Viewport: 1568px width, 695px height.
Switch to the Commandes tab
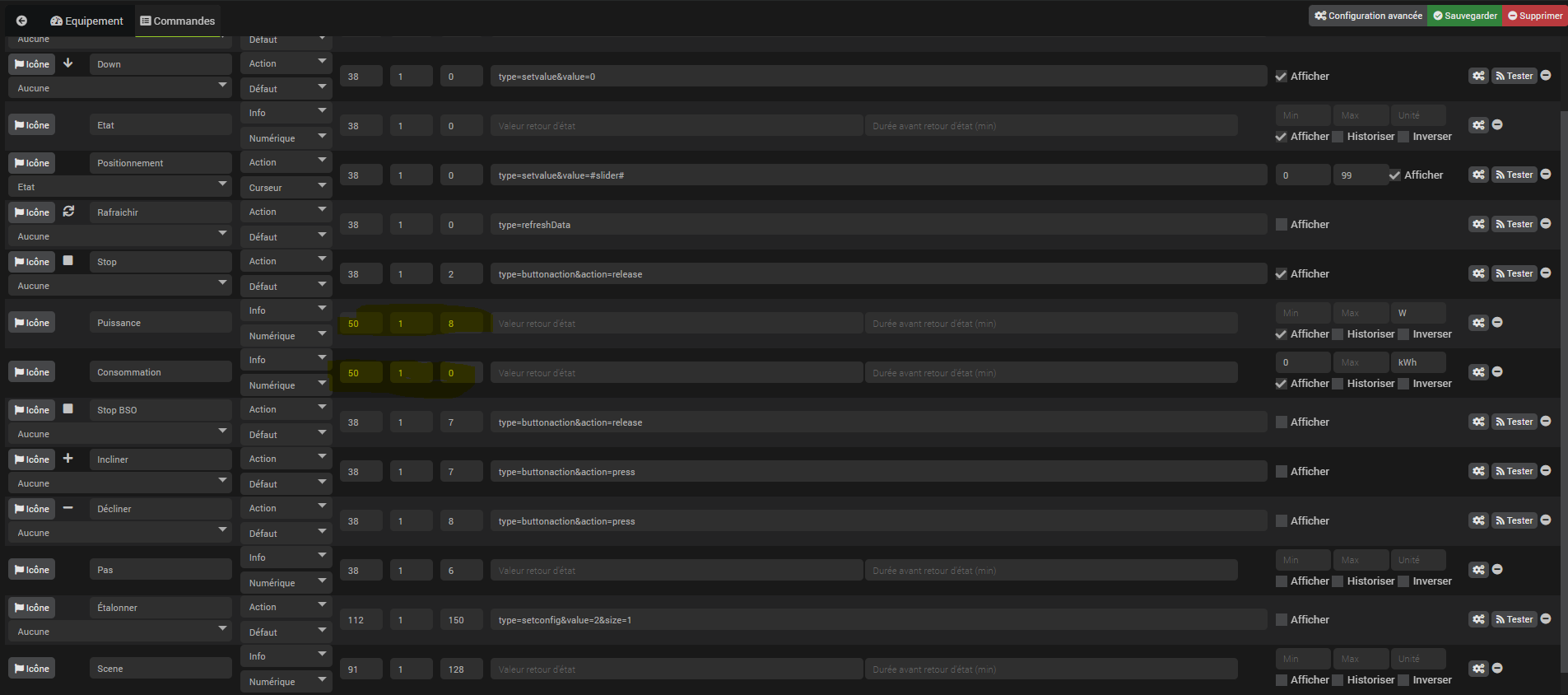click(x=178, y=21)
